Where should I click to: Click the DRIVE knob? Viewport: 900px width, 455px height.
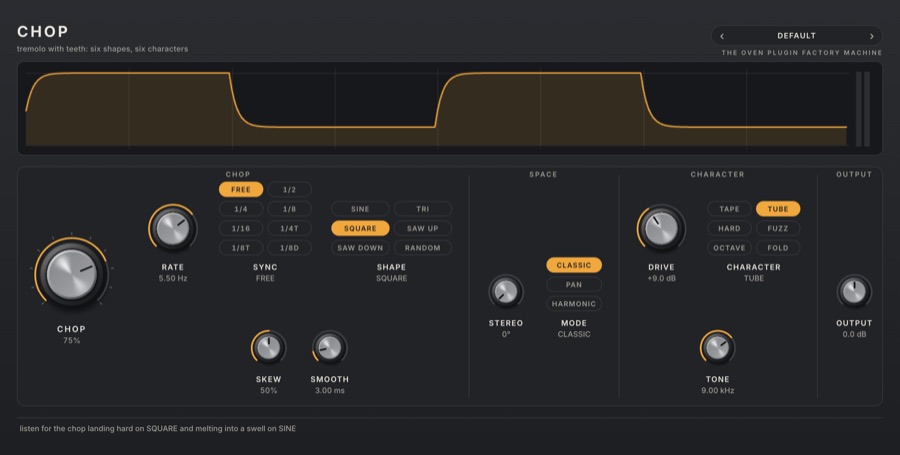pos(661,228)
